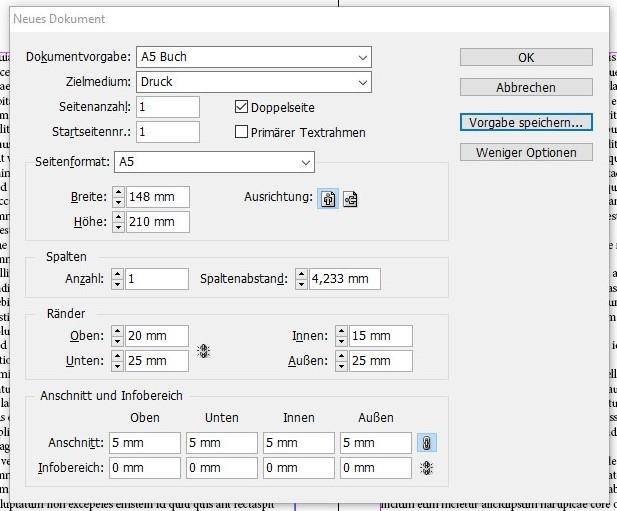
Task: Select portrait orientation icon
Action: pyautogui.click(x=328, y=199)
